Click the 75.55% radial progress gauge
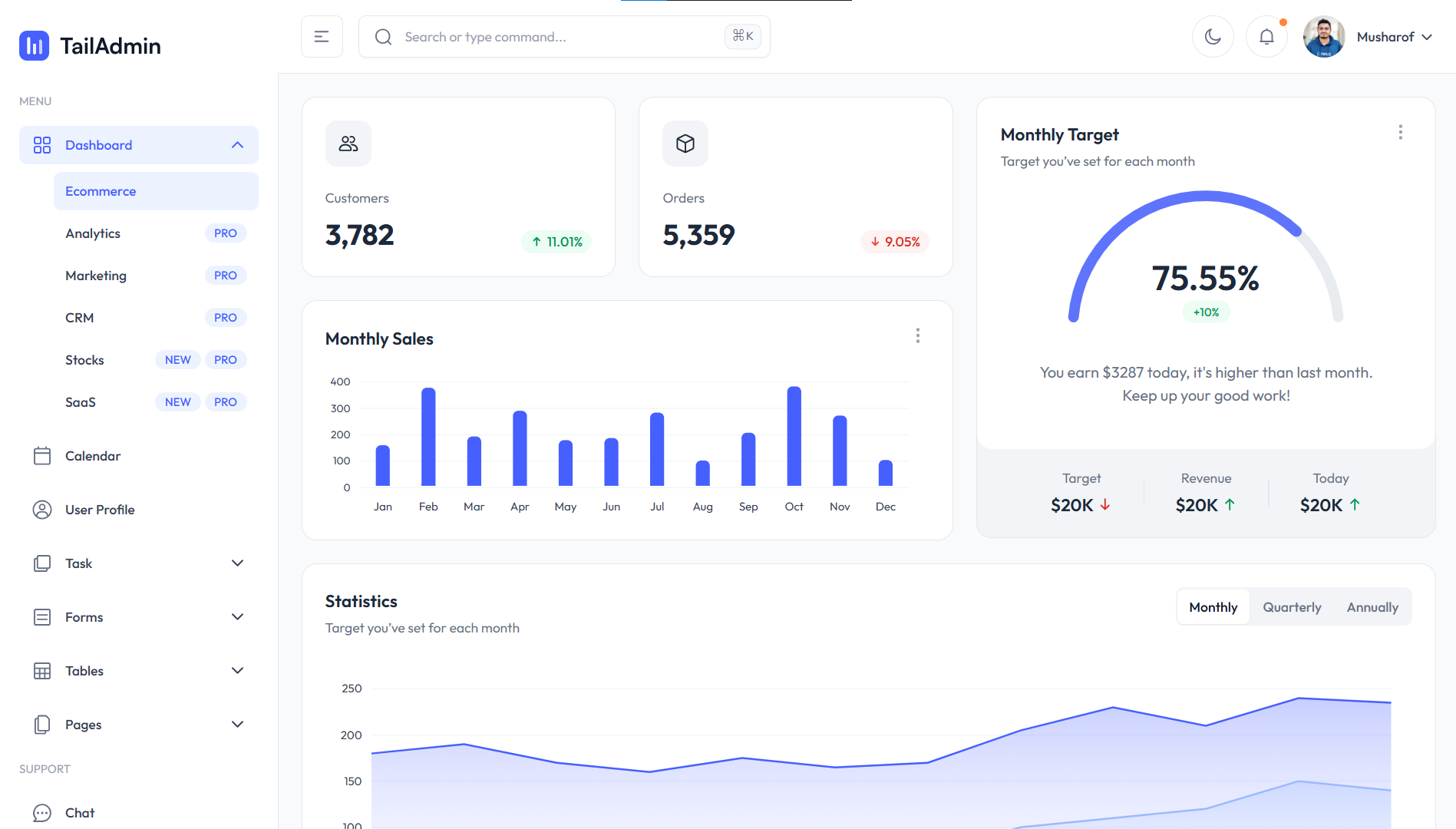Image resolution: width=1456 pixels, height=829 pixels. click(x=1206, y=257)
